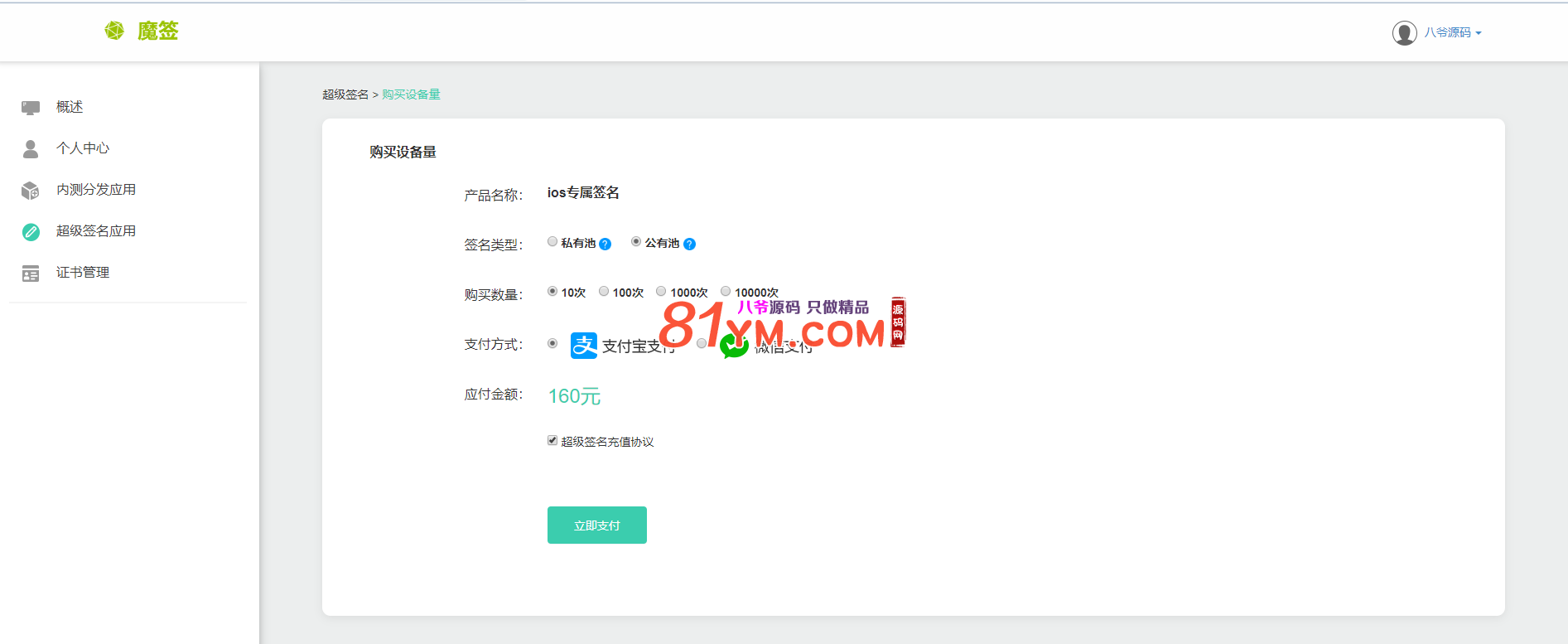Viewport: 1568px width, 644px height.
Task: Click the 公有池 help question icon
Action: click(x=689, y=244)
